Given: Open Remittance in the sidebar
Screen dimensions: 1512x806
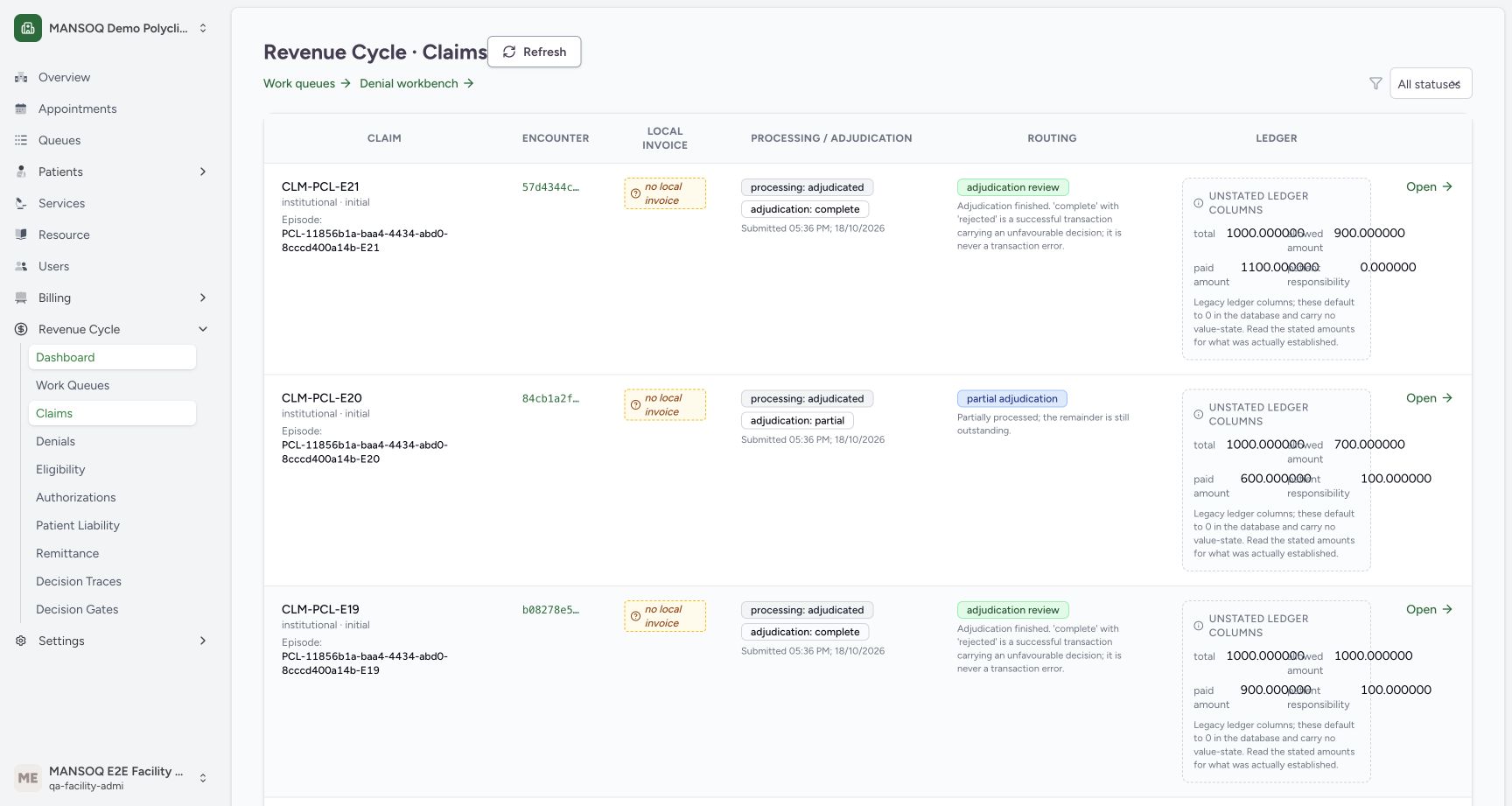Looking at the screenshot, I should [x=112, y=554].
